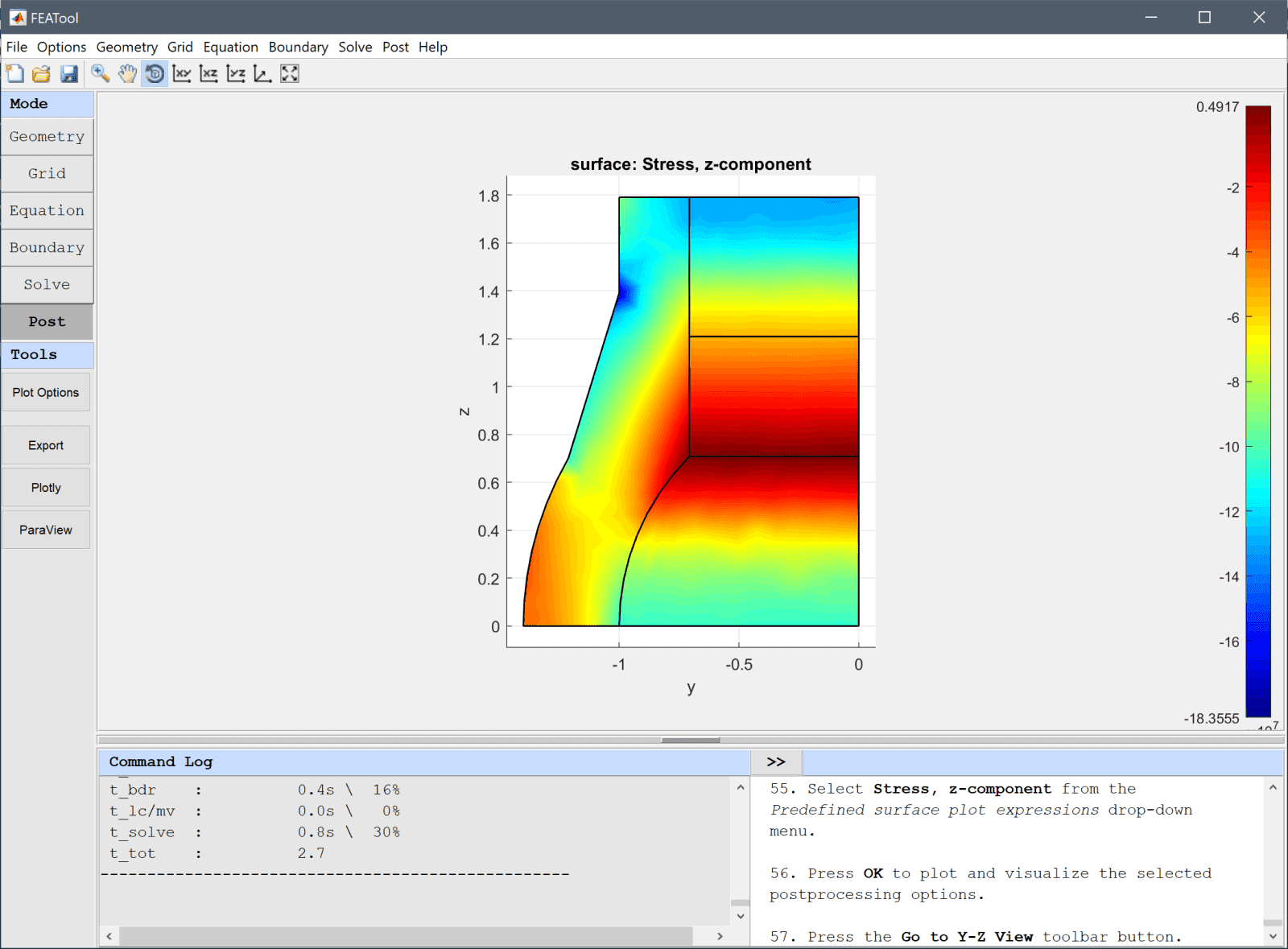Open a model file with folder icon
The height and width of the screenshot is (949, 1288).
coord(42,74)
